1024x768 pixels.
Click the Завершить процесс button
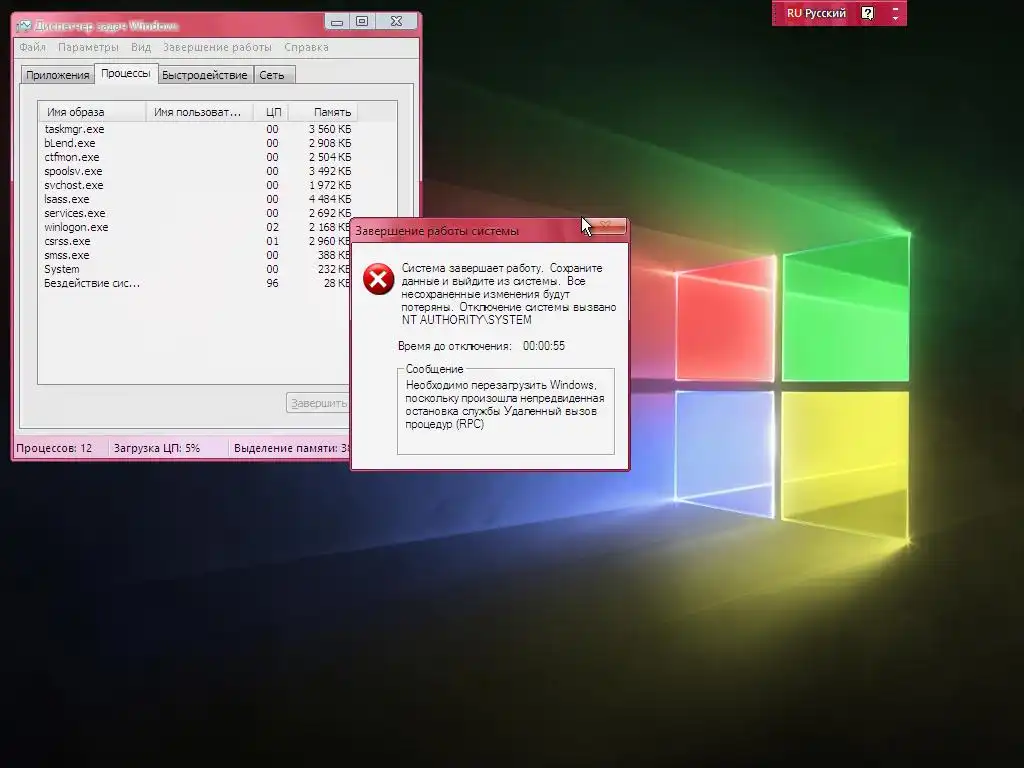318,403
